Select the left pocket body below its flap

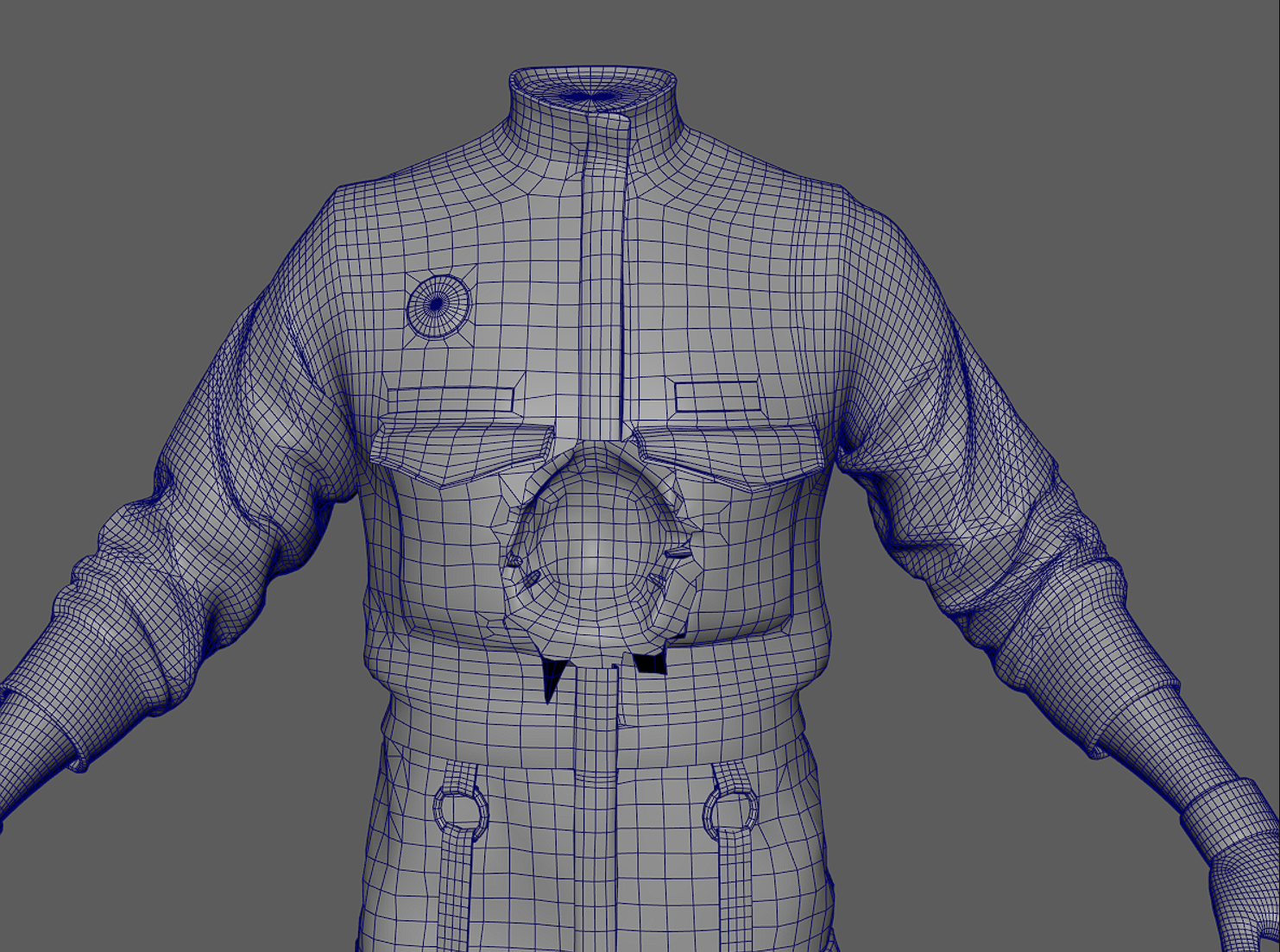pos(440,552)
